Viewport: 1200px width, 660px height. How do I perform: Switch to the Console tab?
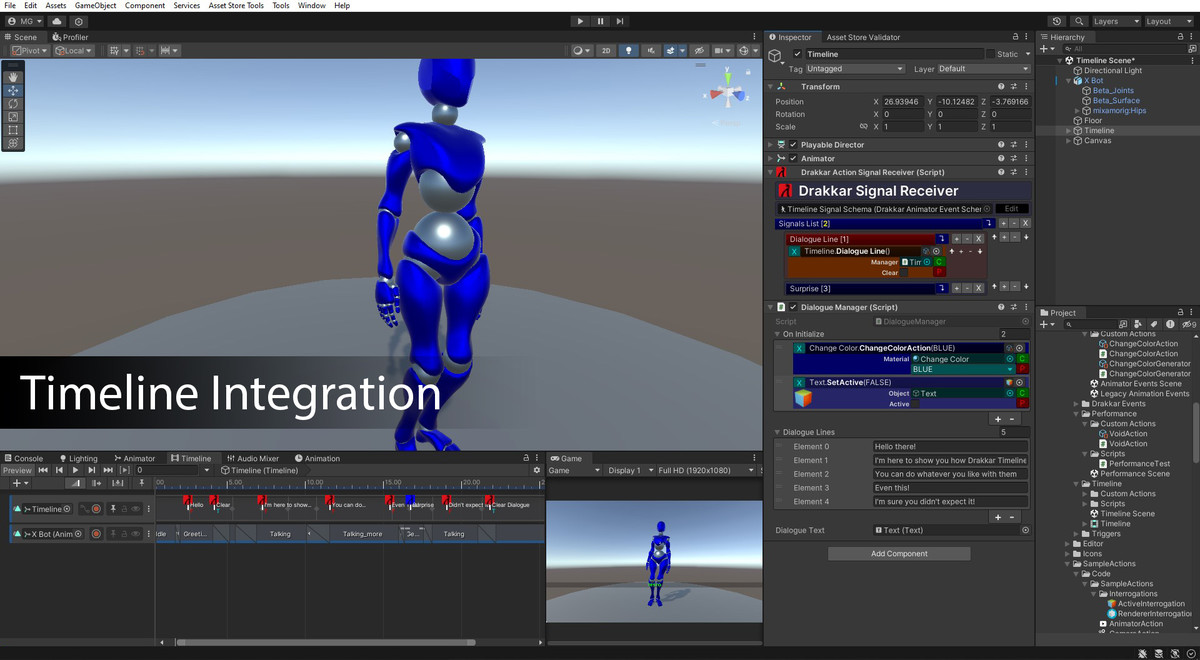(23, 458)
